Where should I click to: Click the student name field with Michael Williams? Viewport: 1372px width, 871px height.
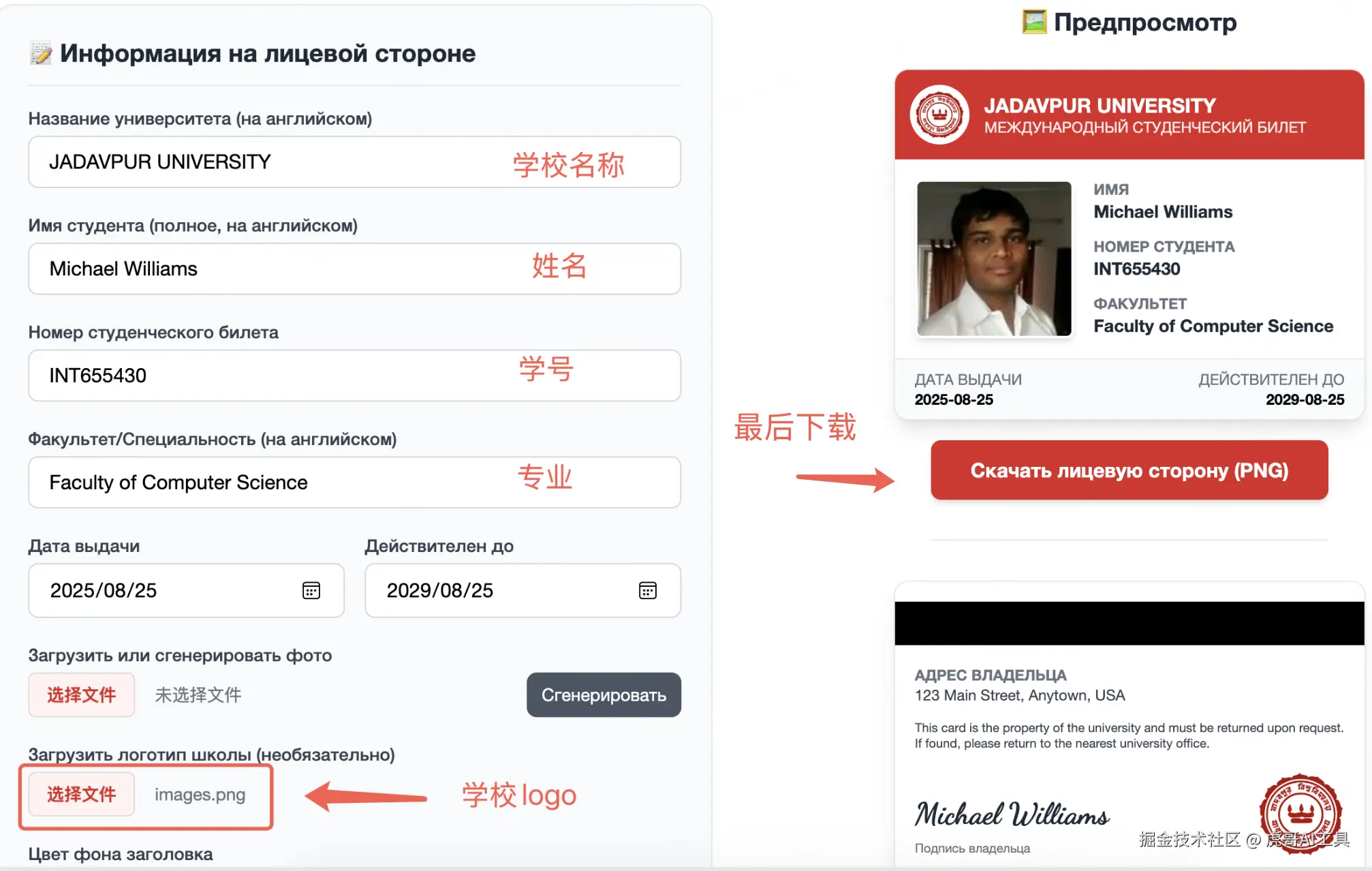pyautogui.click(x=354, y=269)
